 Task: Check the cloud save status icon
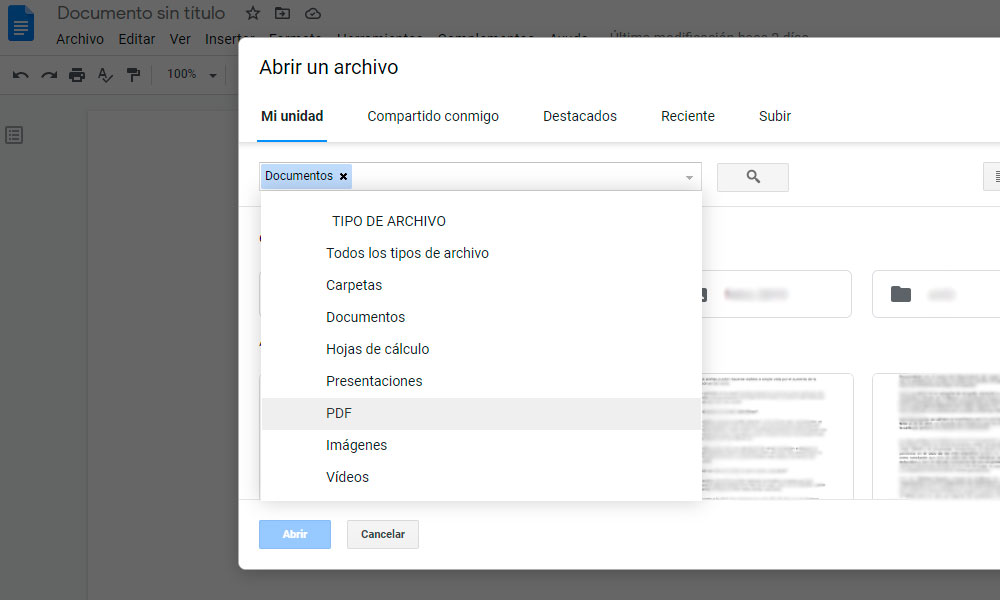[311, 14]
